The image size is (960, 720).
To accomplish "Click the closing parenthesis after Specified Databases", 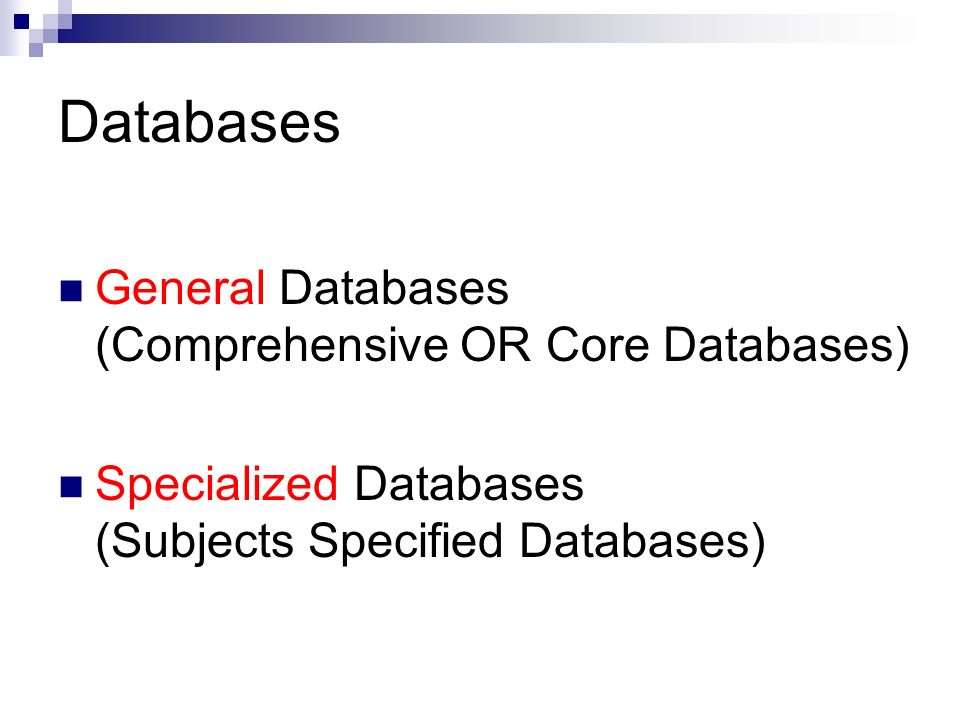I will [x=758, y=543].
